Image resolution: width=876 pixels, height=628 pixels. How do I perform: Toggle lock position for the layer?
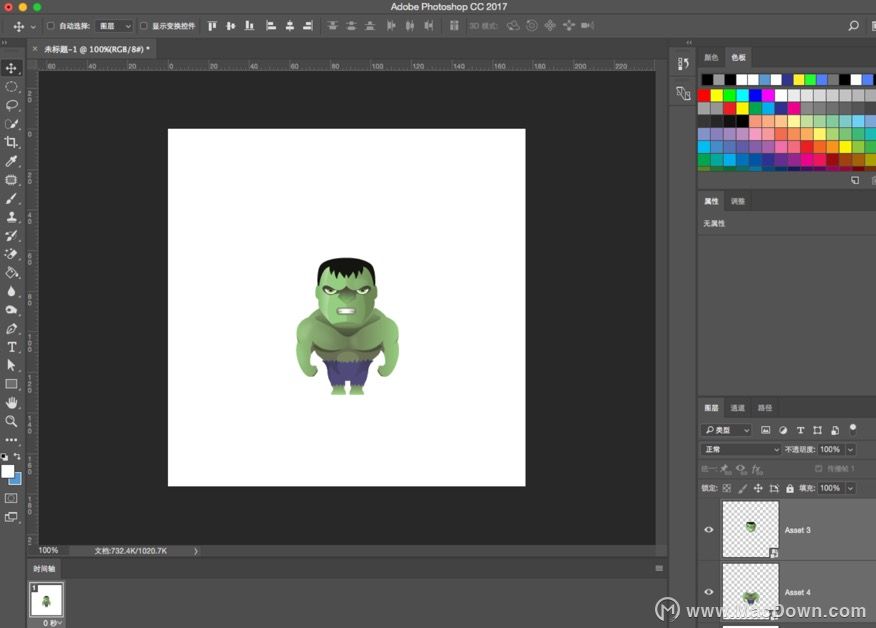[758, 488]
